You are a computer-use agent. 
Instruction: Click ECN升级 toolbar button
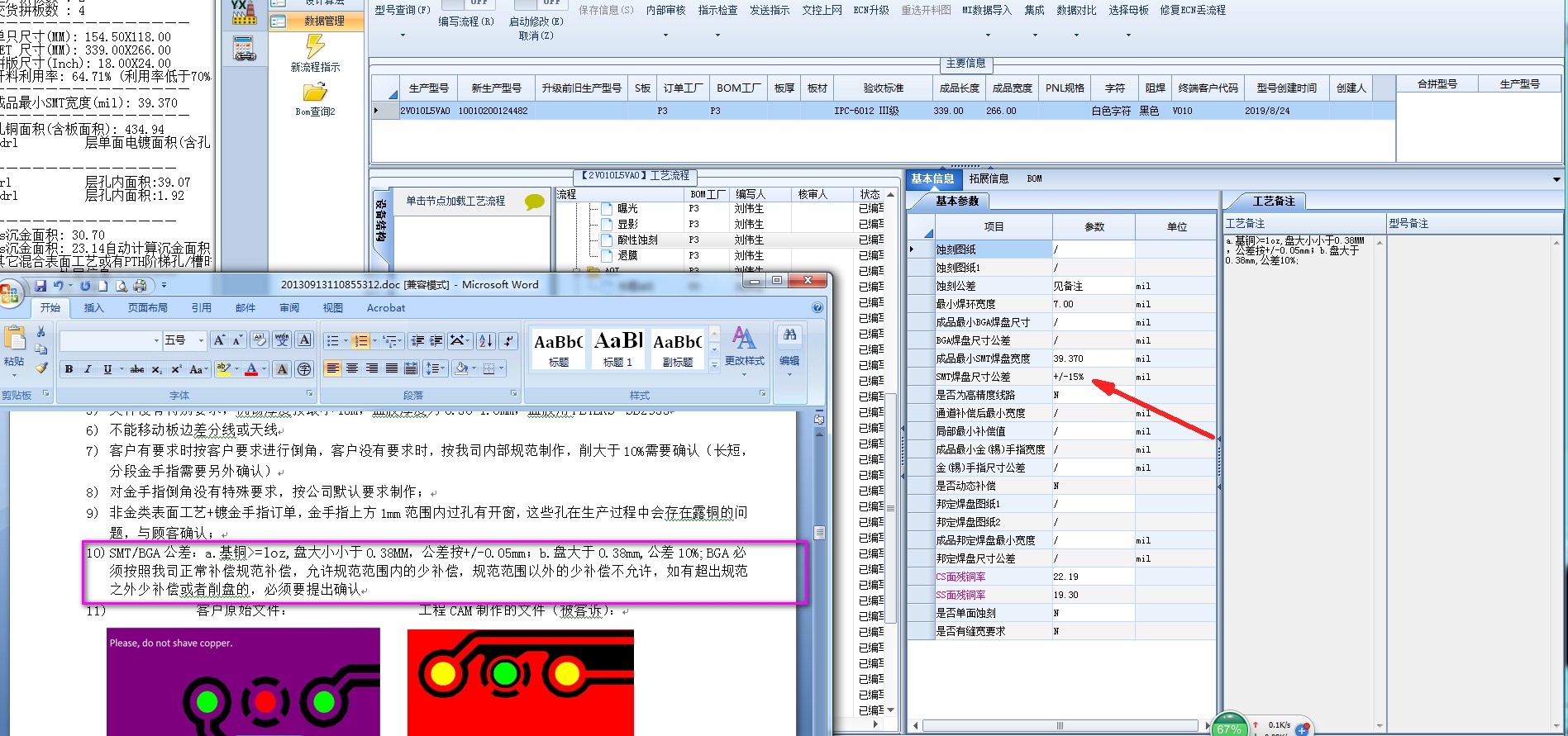(x=871, y=10)
